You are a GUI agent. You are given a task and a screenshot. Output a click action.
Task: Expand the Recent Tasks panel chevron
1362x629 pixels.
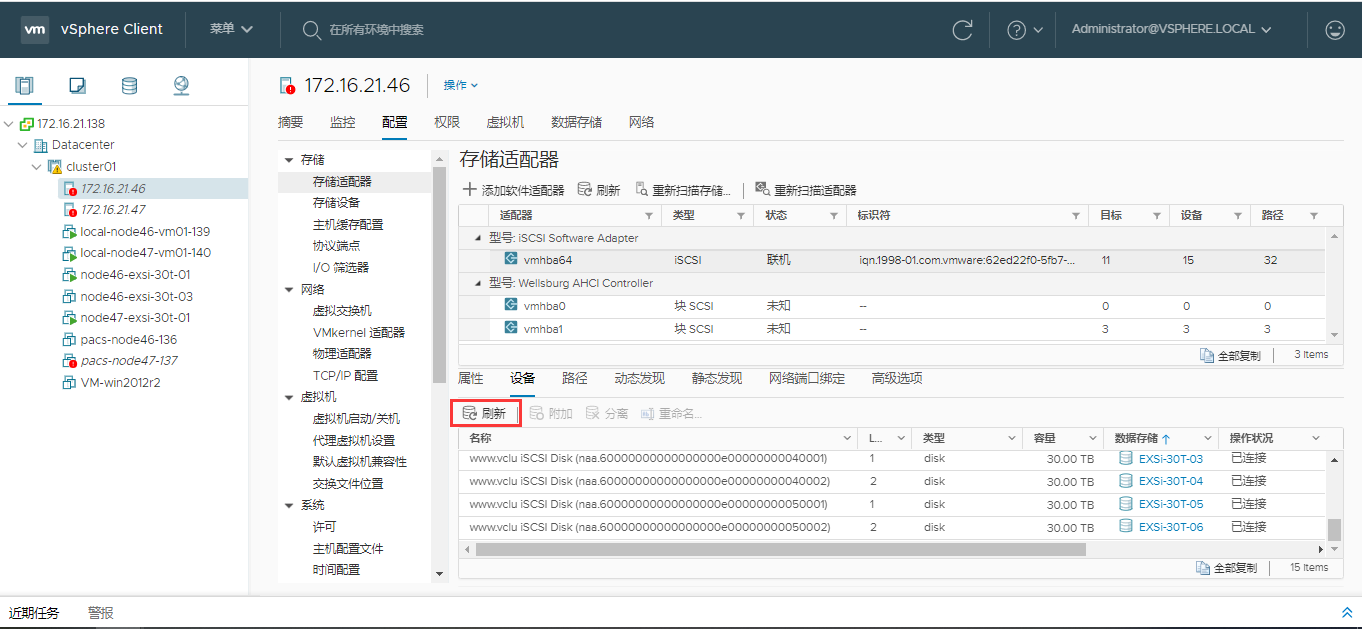pyautogui.click(x=1346, y=612)
